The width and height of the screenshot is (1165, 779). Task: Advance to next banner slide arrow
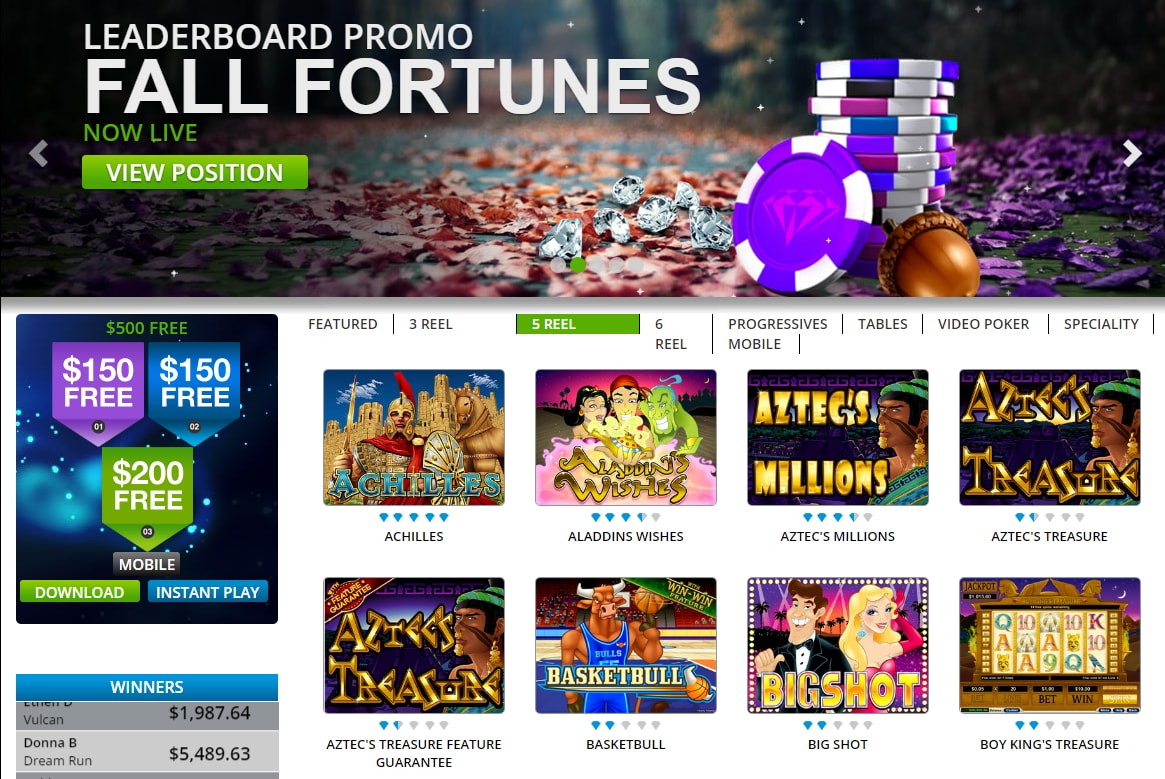[1132, 153]
